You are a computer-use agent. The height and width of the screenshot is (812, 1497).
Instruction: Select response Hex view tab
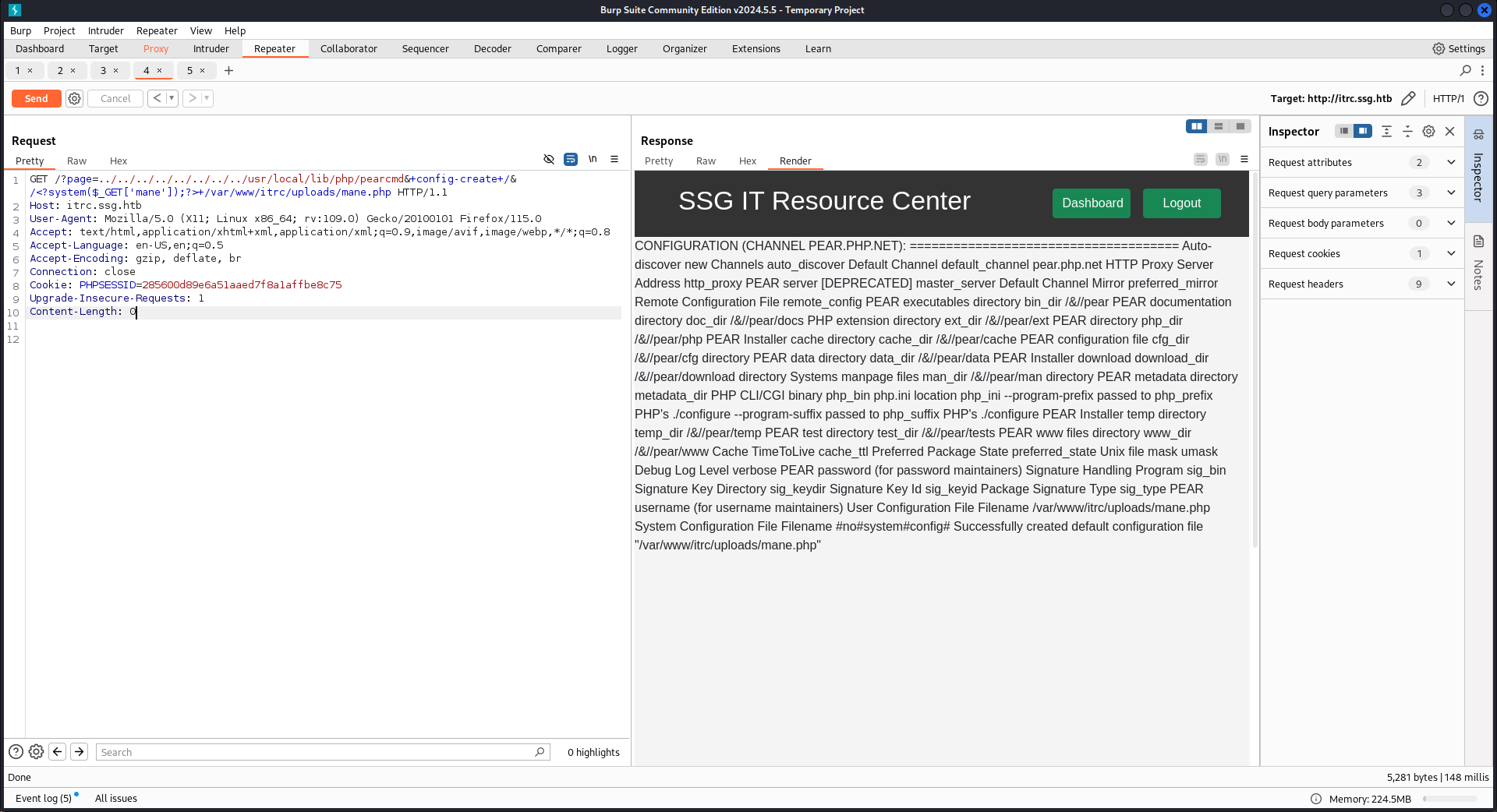(748, 161)
